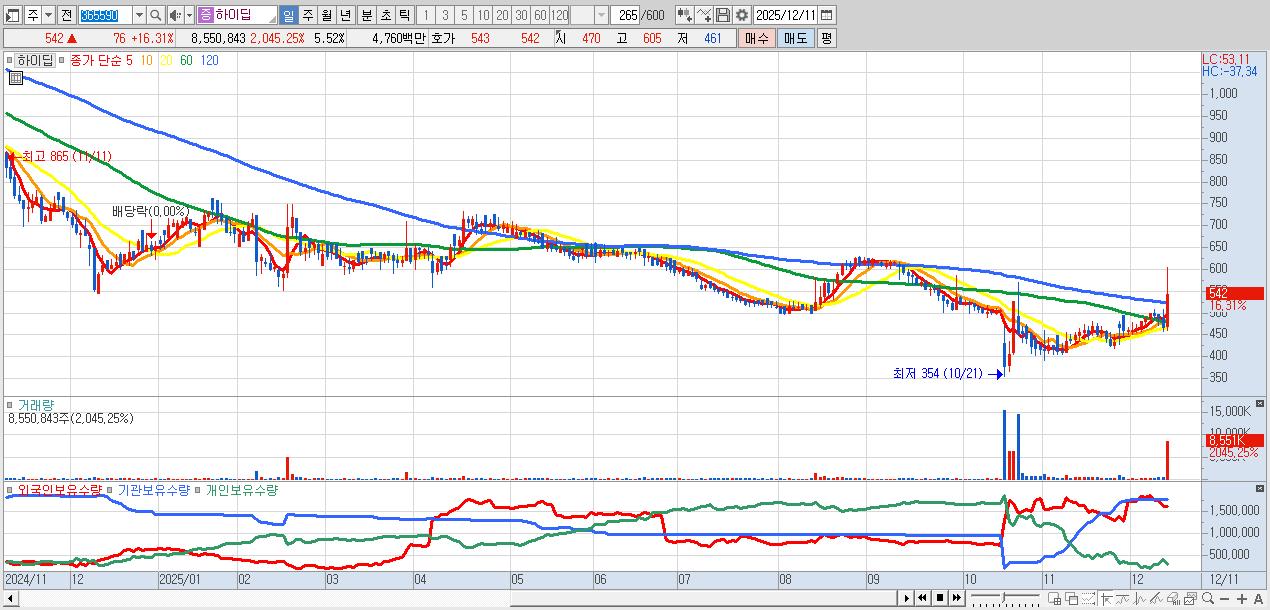The image size is (1270, 610).
Task: Click the line-tools icon beside save
Action: coord(706,15)
